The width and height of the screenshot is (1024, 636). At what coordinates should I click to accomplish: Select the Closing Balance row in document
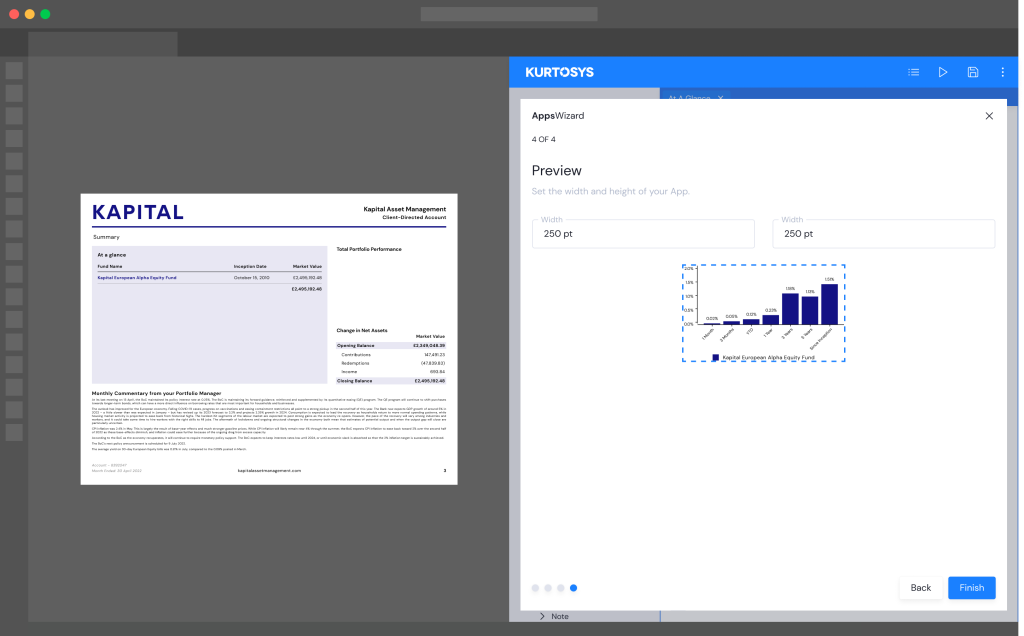pyautogui.click(x=391, y=381)
